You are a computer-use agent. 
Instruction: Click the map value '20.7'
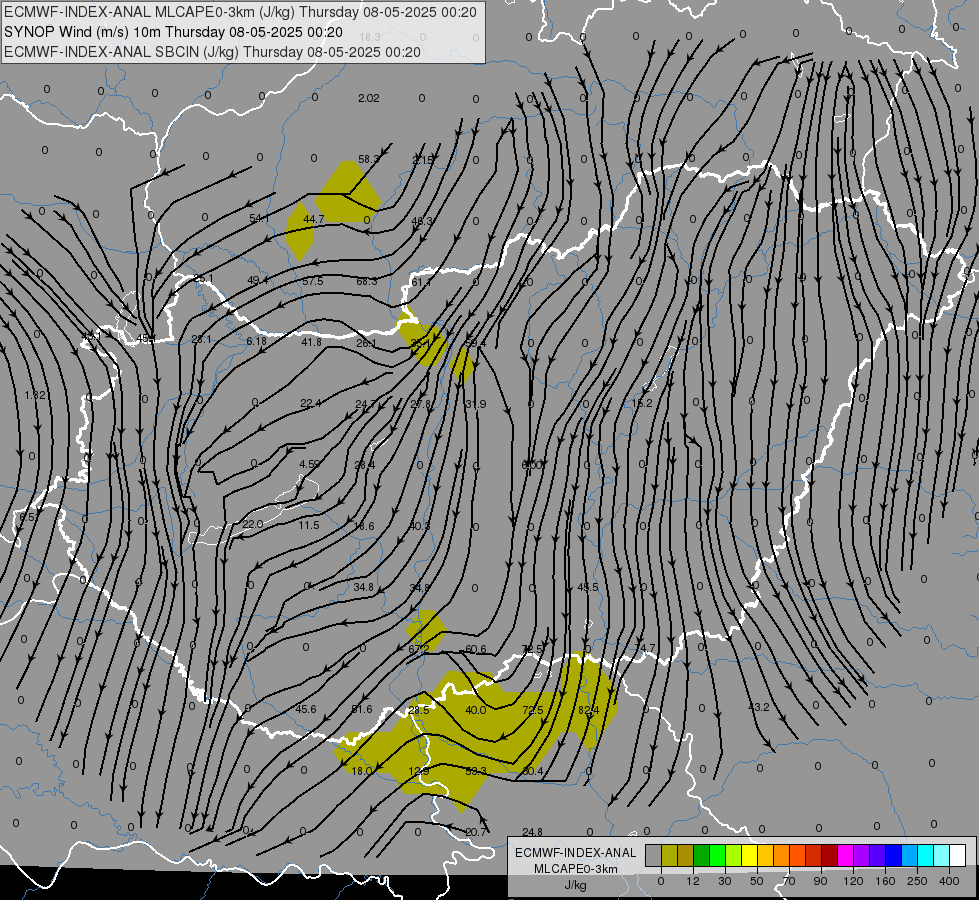click(x=476, y=832)
